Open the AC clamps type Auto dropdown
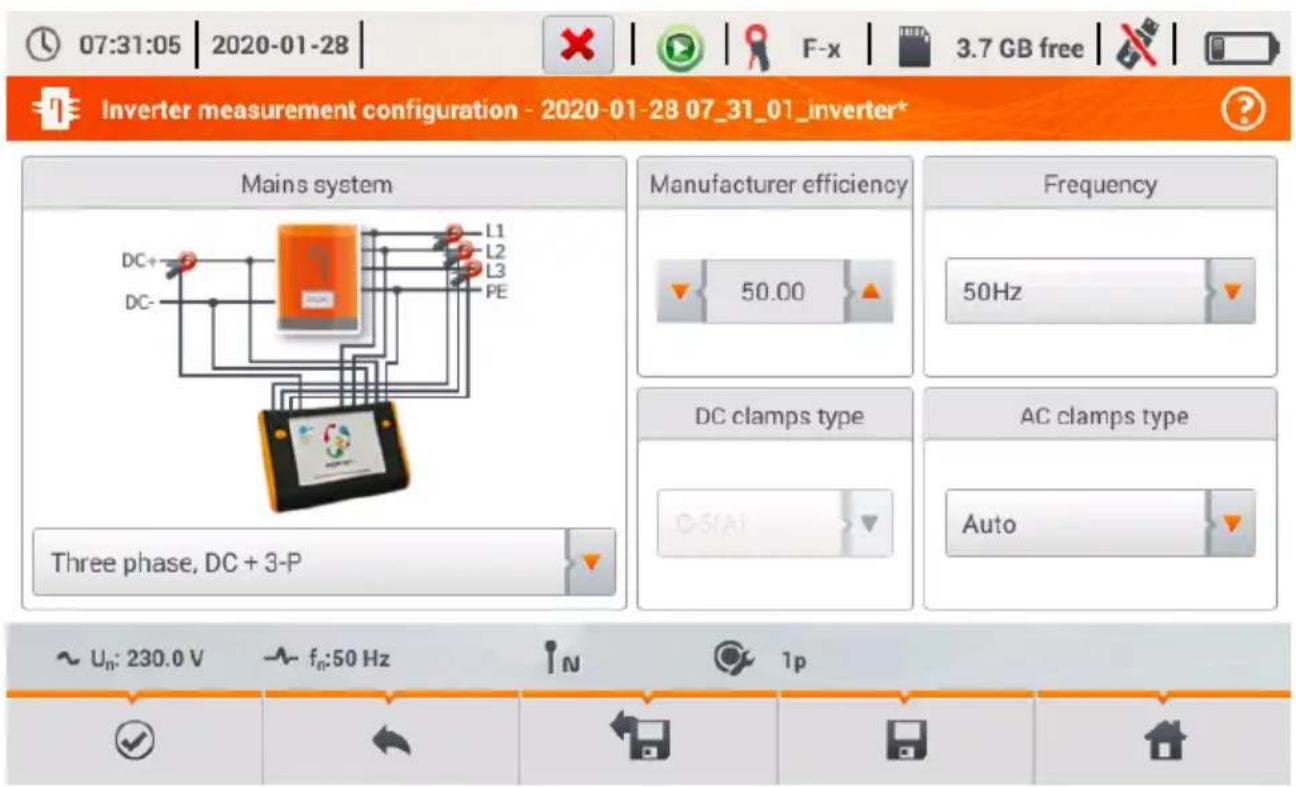This screenshot has width=1296, height=787. pyautogui.click(x=1100, y=523)
